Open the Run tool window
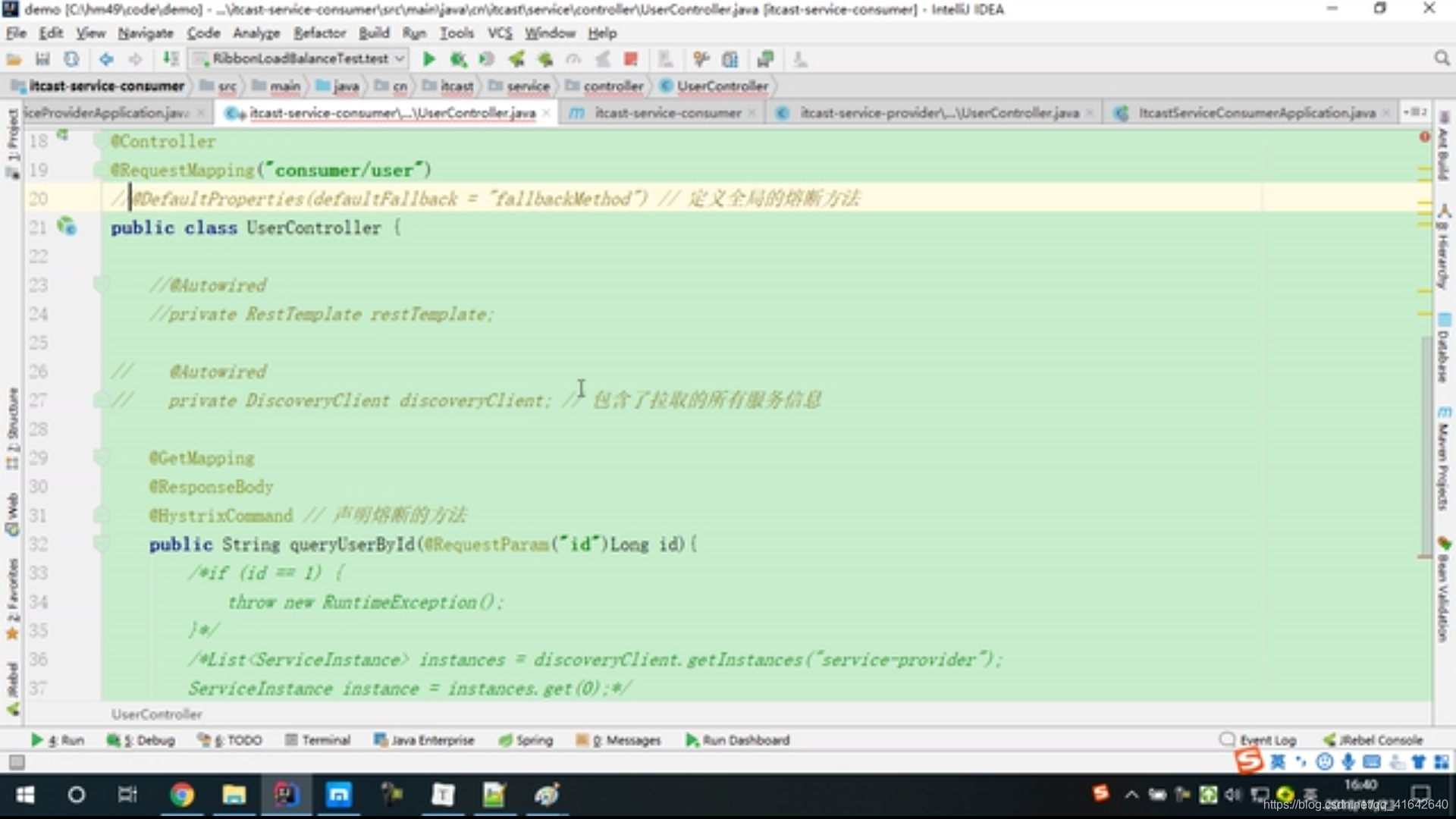Screen dimensions: 1456x819 pyautogui.click(x=58, y=740)
